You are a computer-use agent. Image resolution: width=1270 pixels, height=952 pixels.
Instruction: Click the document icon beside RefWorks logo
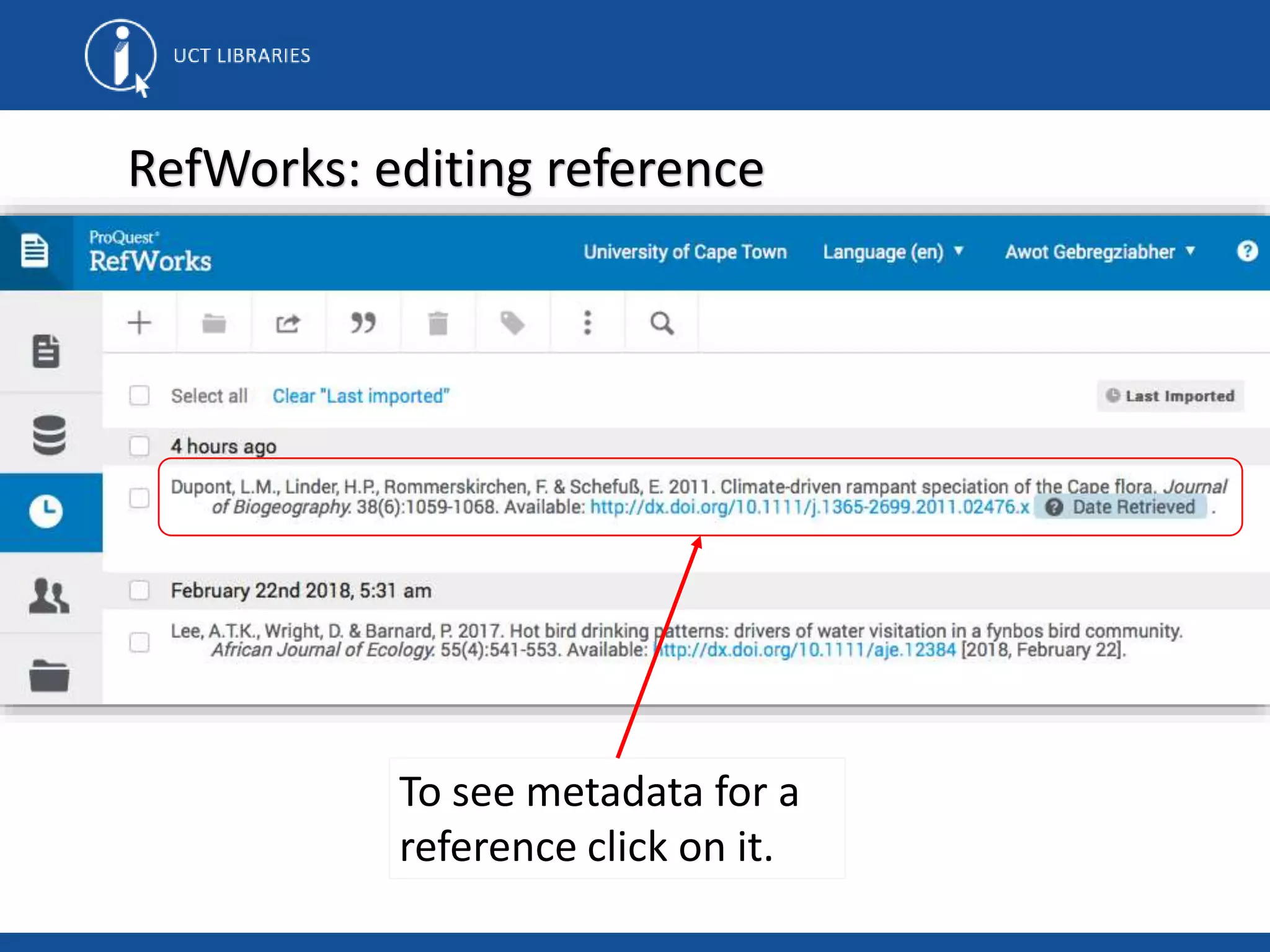tap(35, 251)
